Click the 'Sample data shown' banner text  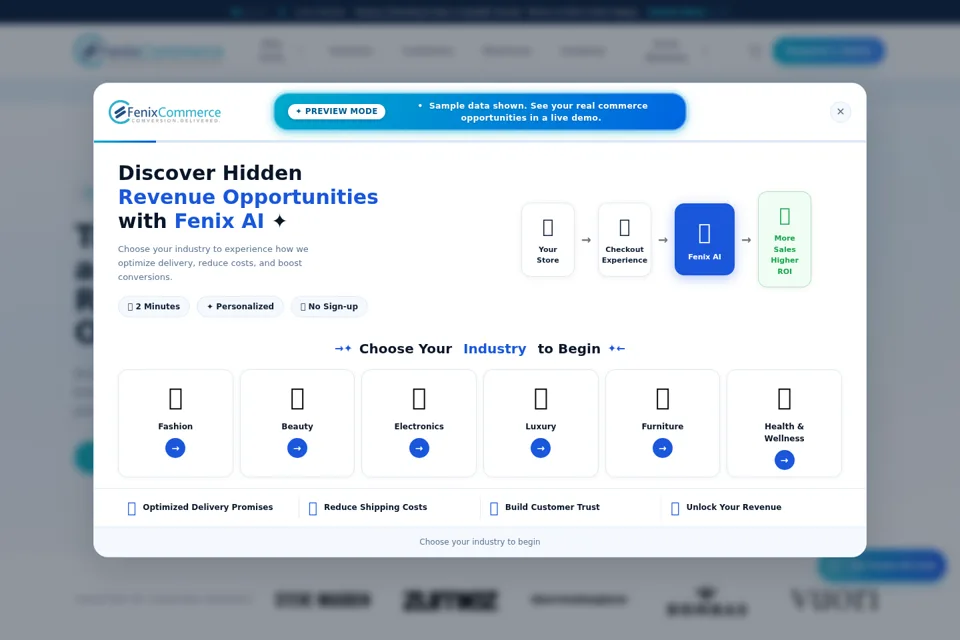point(531,111)
